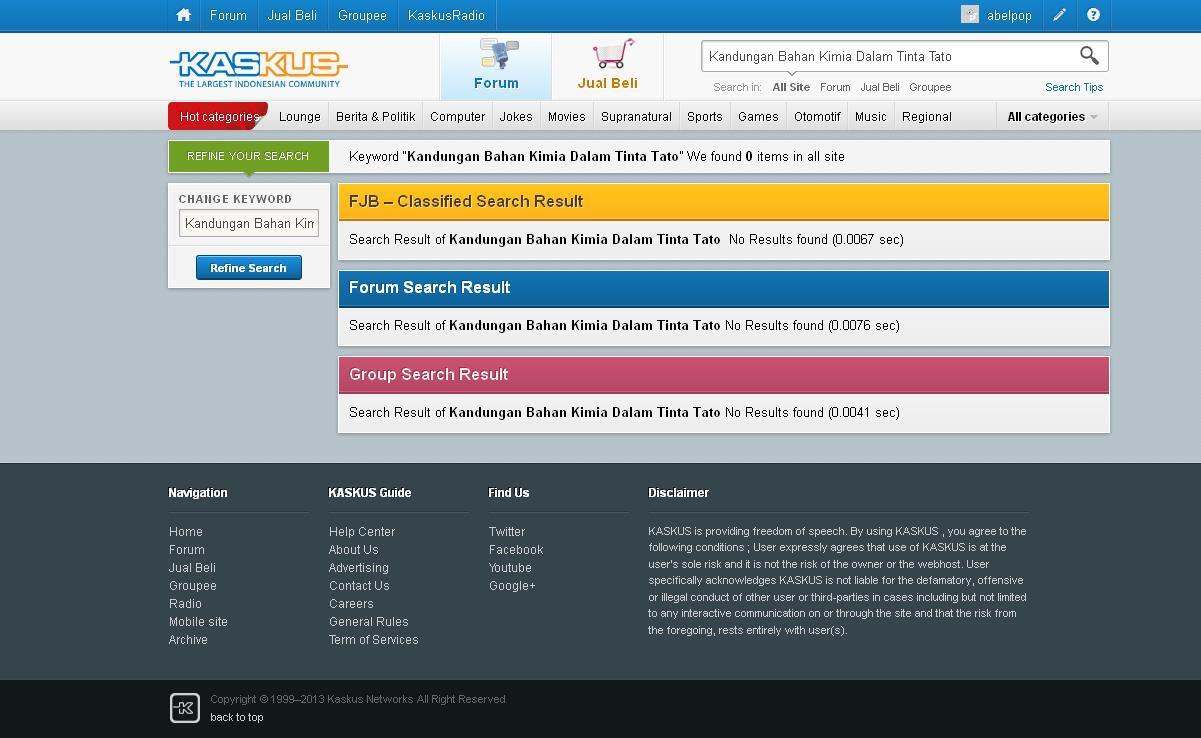The image size is (1201, 738).
Task: Click the magnifier search icon
Action: pyautogui.click(x=1089, y=56)
